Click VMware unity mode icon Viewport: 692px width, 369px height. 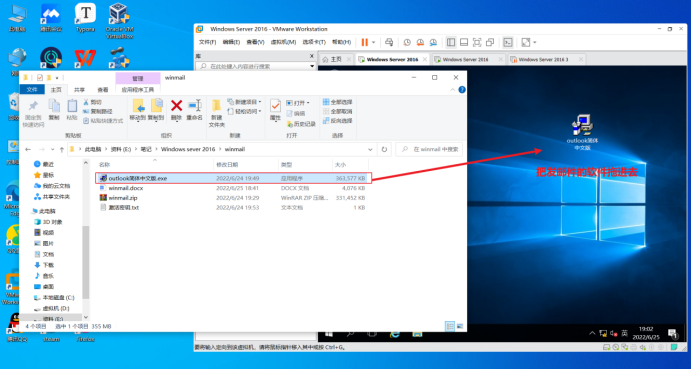click(x=490, y=42)
